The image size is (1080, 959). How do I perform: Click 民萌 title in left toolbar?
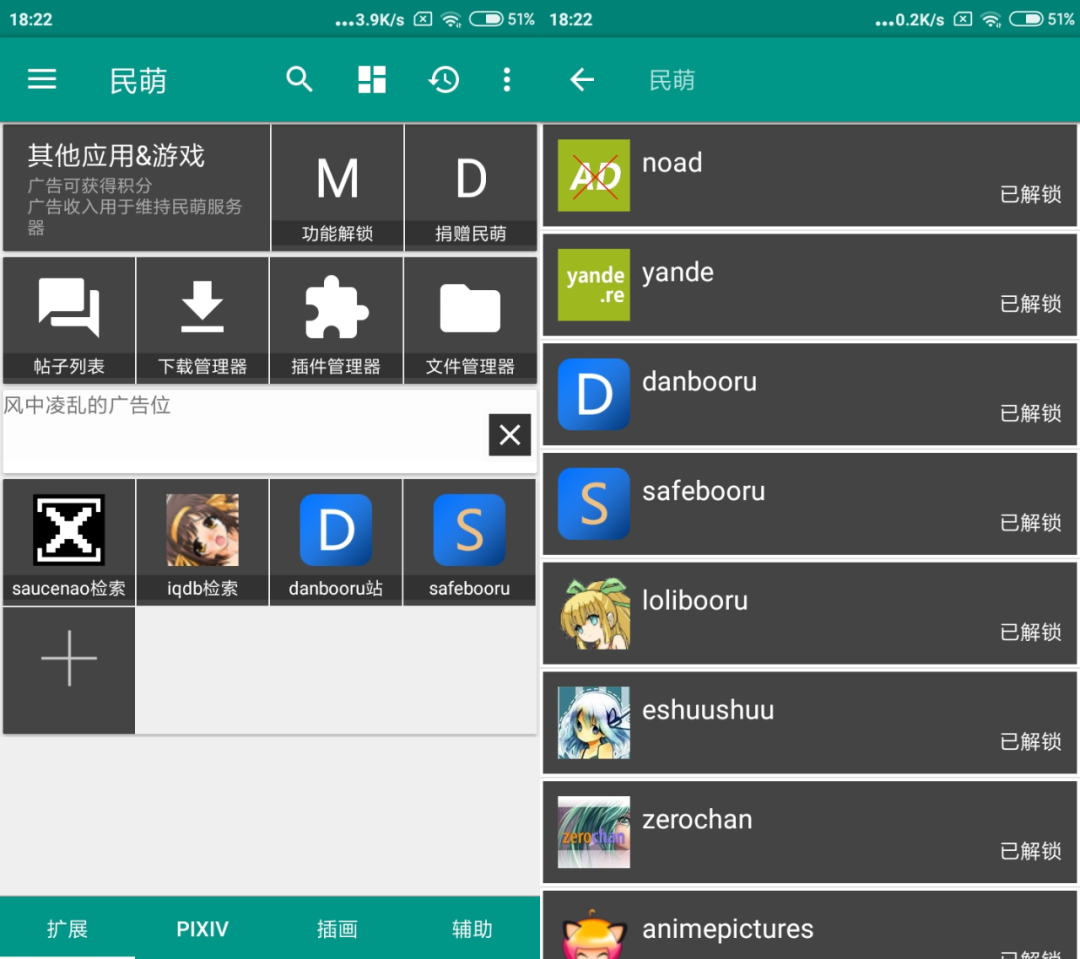(x=138, y=81)
